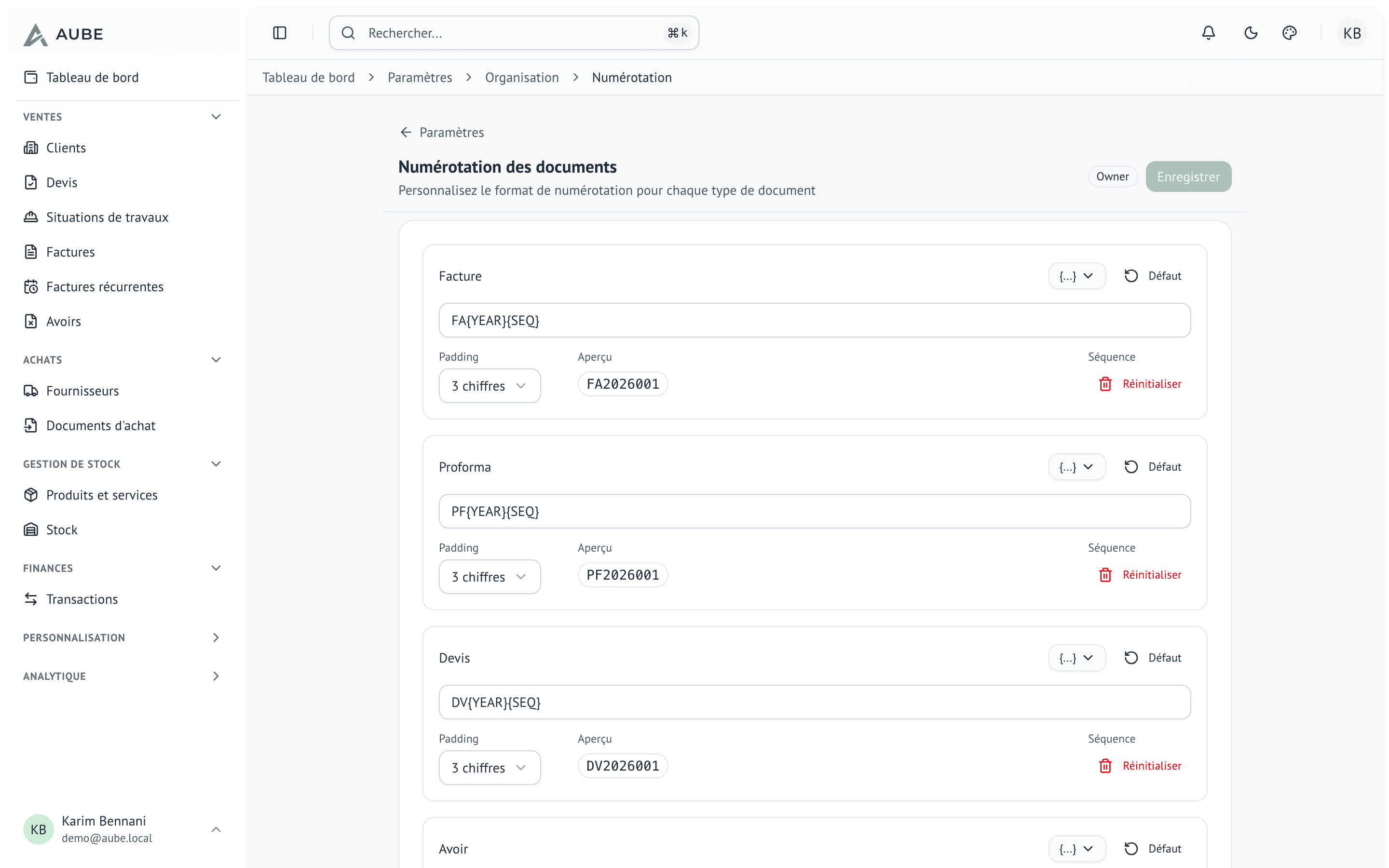This screenshot has height=868, width=1389.
Task: Click the Tableau de bord breadcrumb
Action: 308,78
